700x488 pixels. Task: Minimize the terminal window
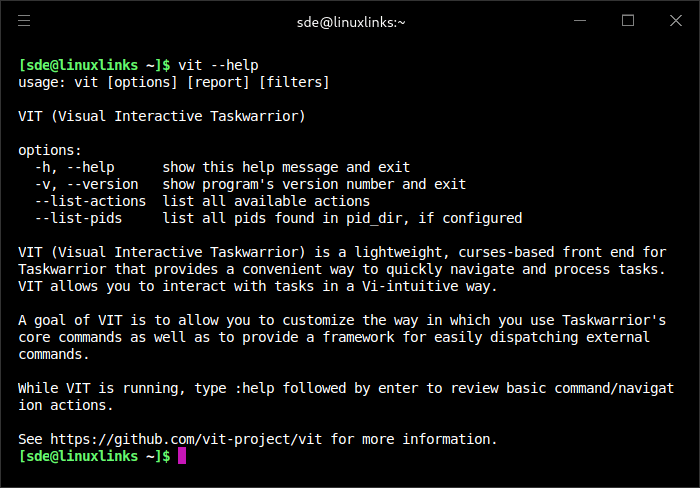coord(580,21)
